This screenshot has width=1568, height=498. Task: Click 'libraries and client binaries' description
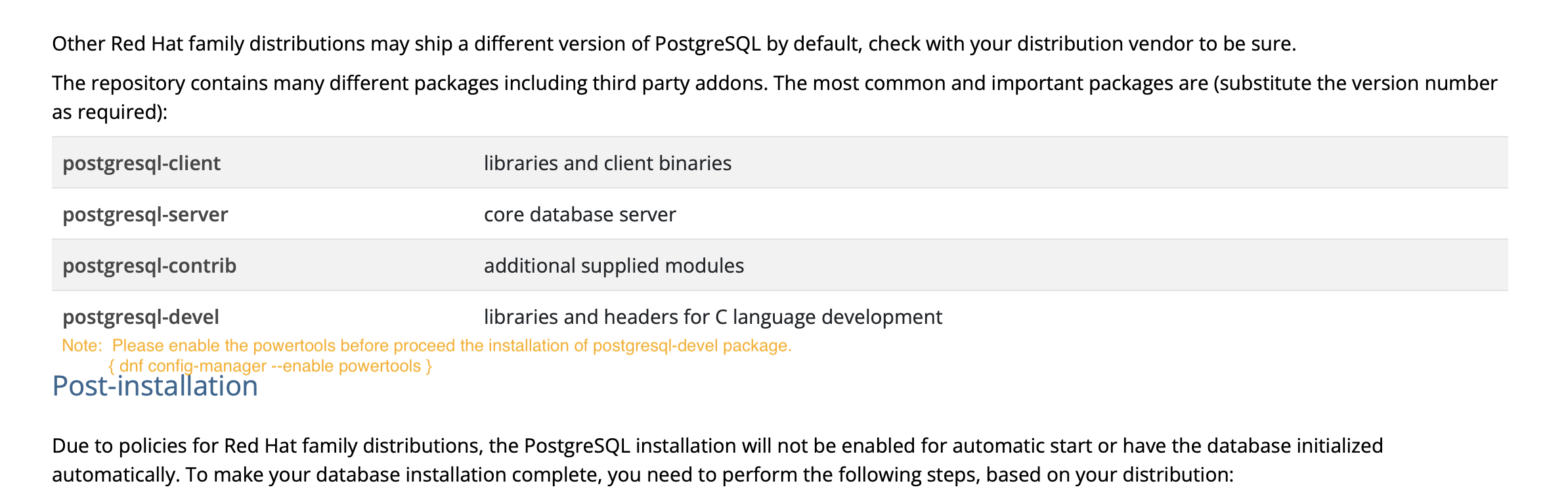coord(607,163)
